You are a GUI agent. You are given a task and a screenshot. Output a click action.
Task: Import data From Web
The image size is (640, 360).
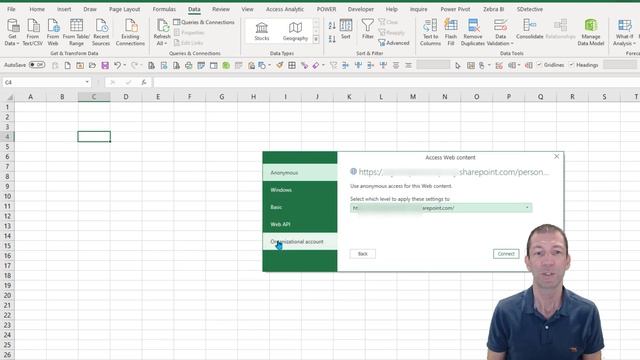(53, 32)
